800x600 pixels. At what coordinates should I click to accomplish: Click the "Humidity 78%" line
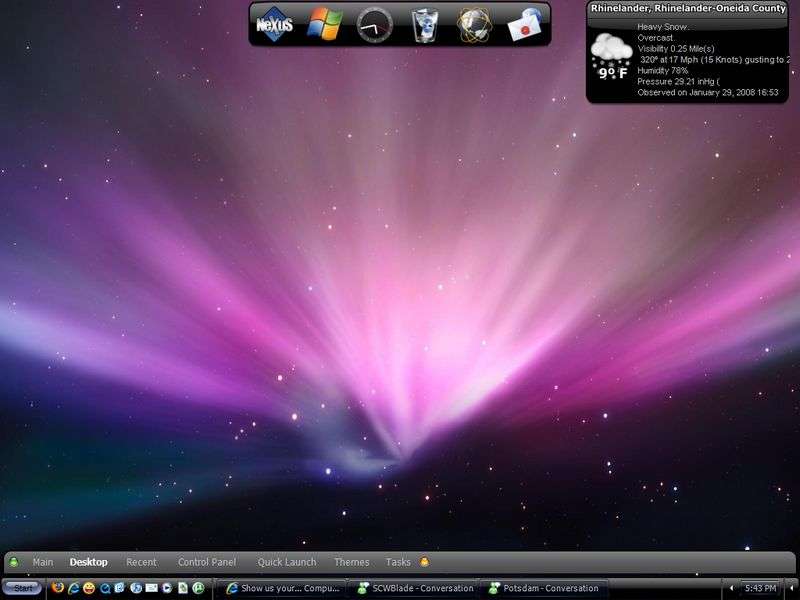[662, 71]
